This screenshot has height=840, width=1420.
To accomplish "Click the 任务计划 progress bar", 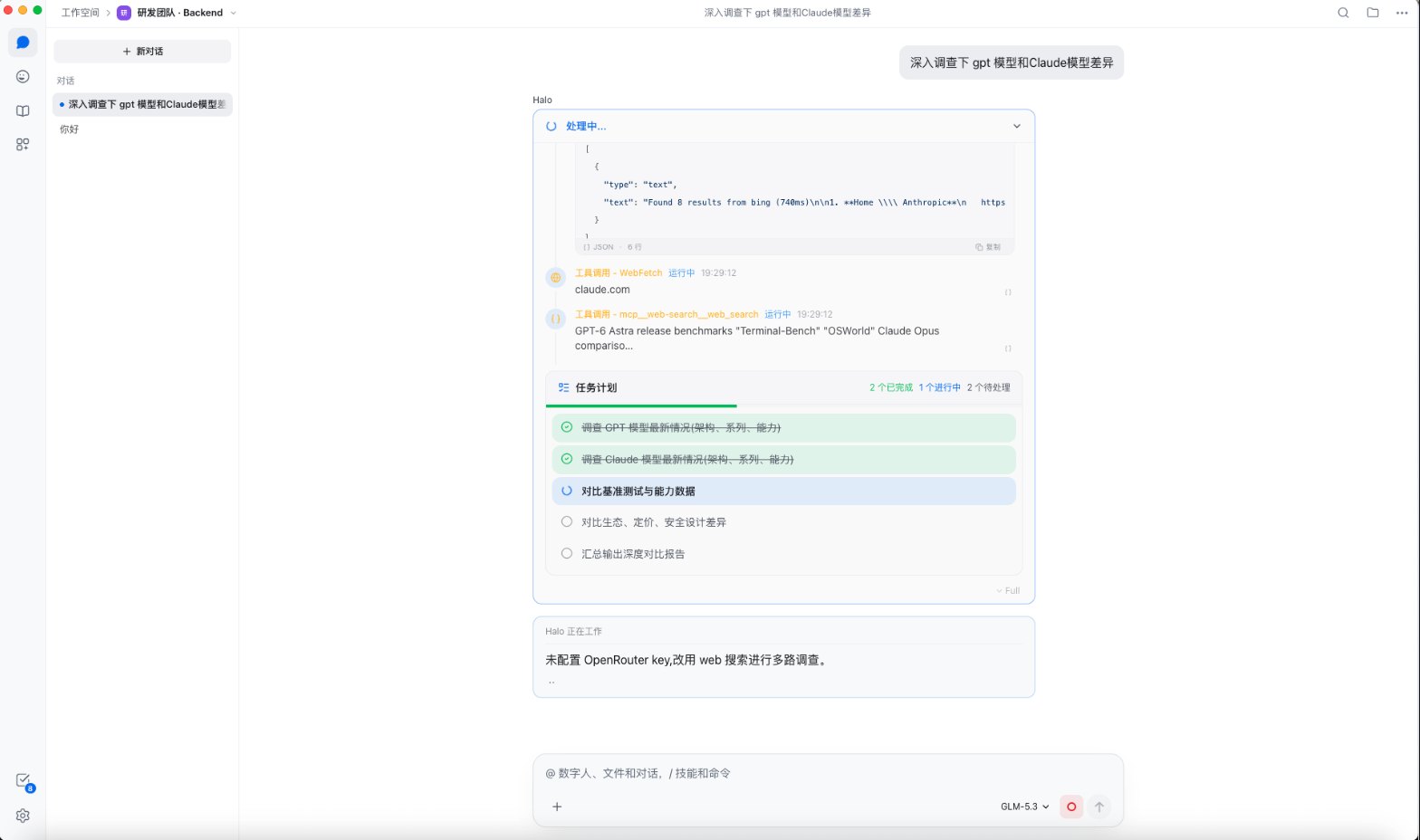I will [783, 406].
